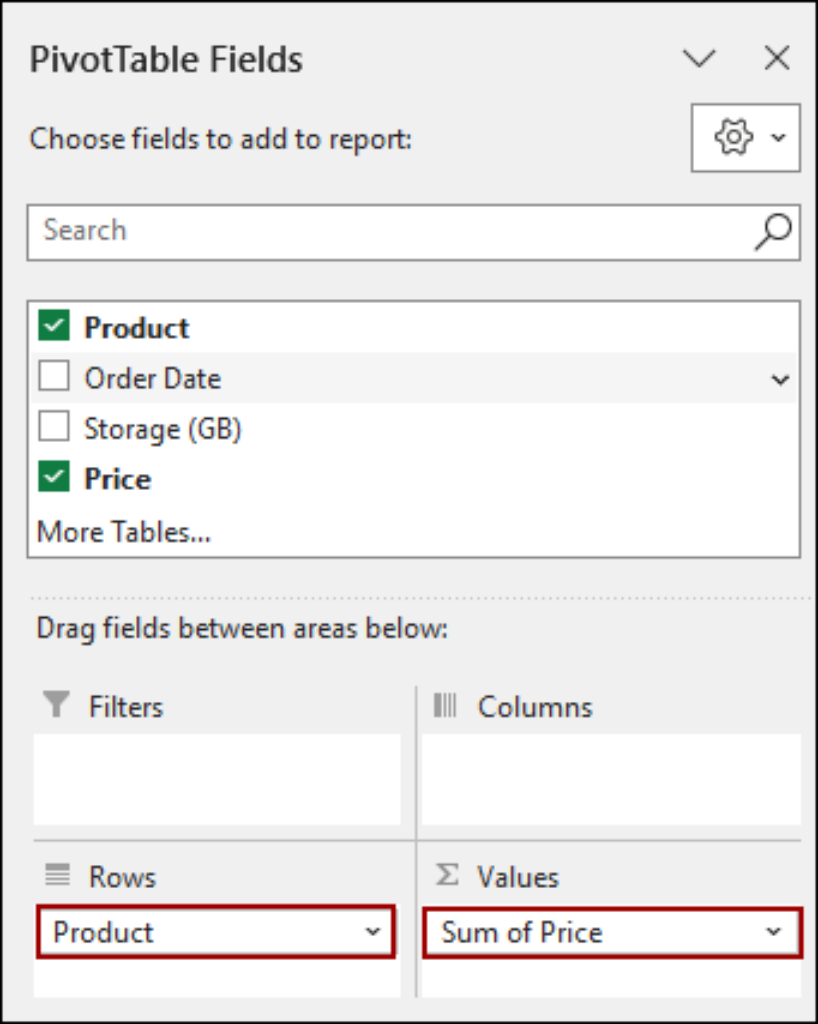Check the Order Date field checkbox
This screenshot has width=818, height=1024.
tap(54, 376)
